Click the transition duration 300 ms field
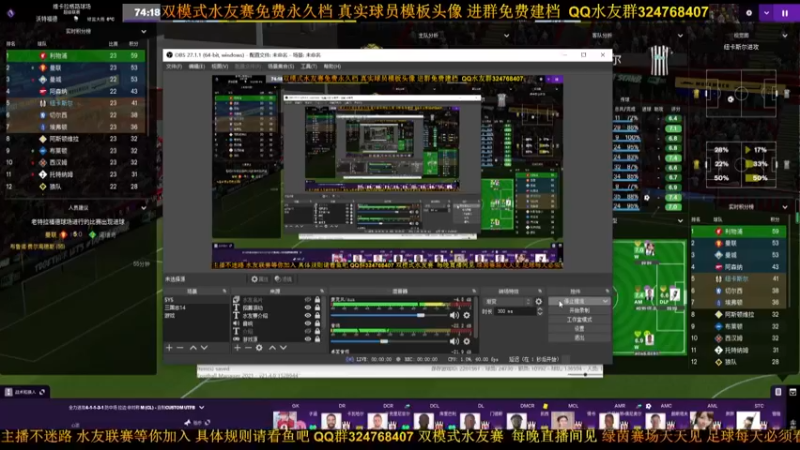 click(514, 311)
